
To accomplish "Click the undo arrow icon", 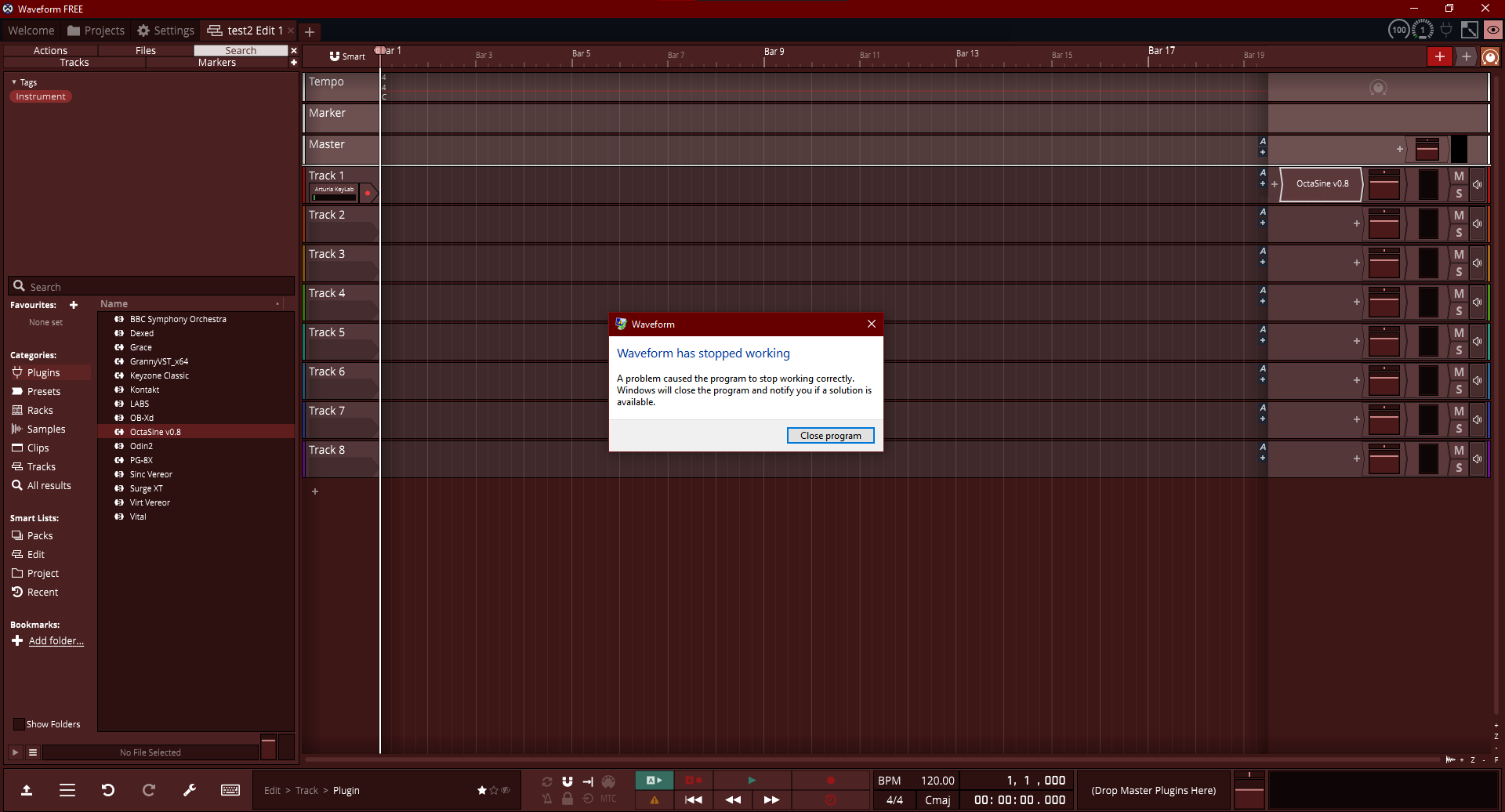I will tap(108, 790).
